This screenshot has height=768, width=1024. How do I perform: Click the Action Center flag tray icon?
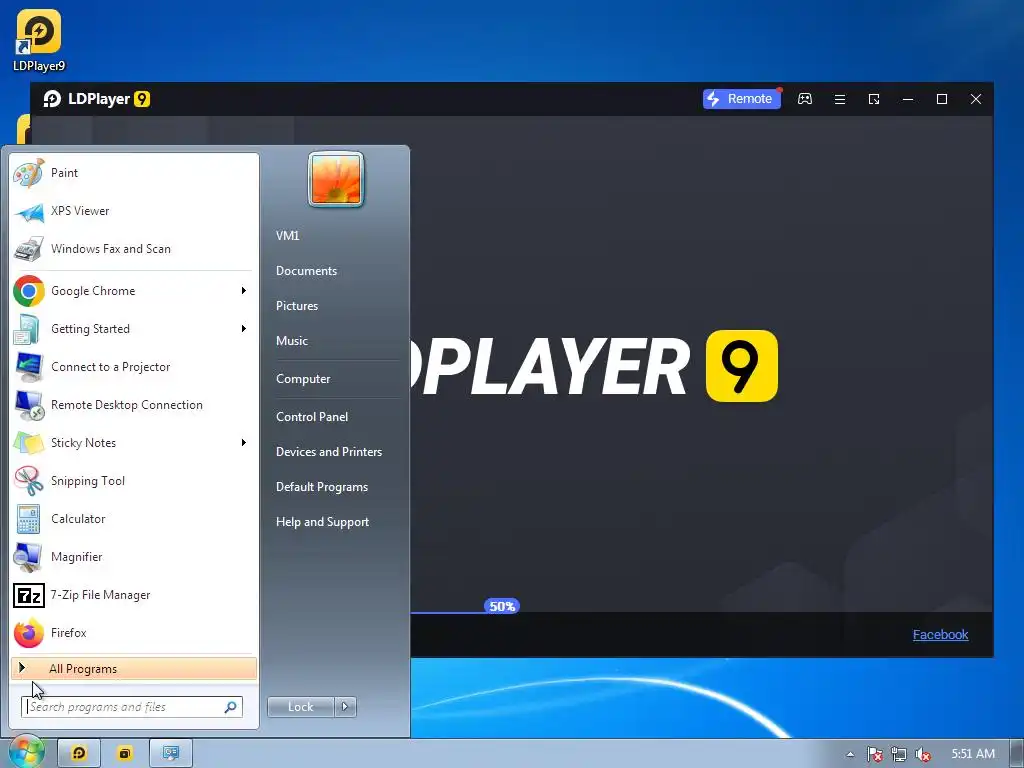[874, 754]
